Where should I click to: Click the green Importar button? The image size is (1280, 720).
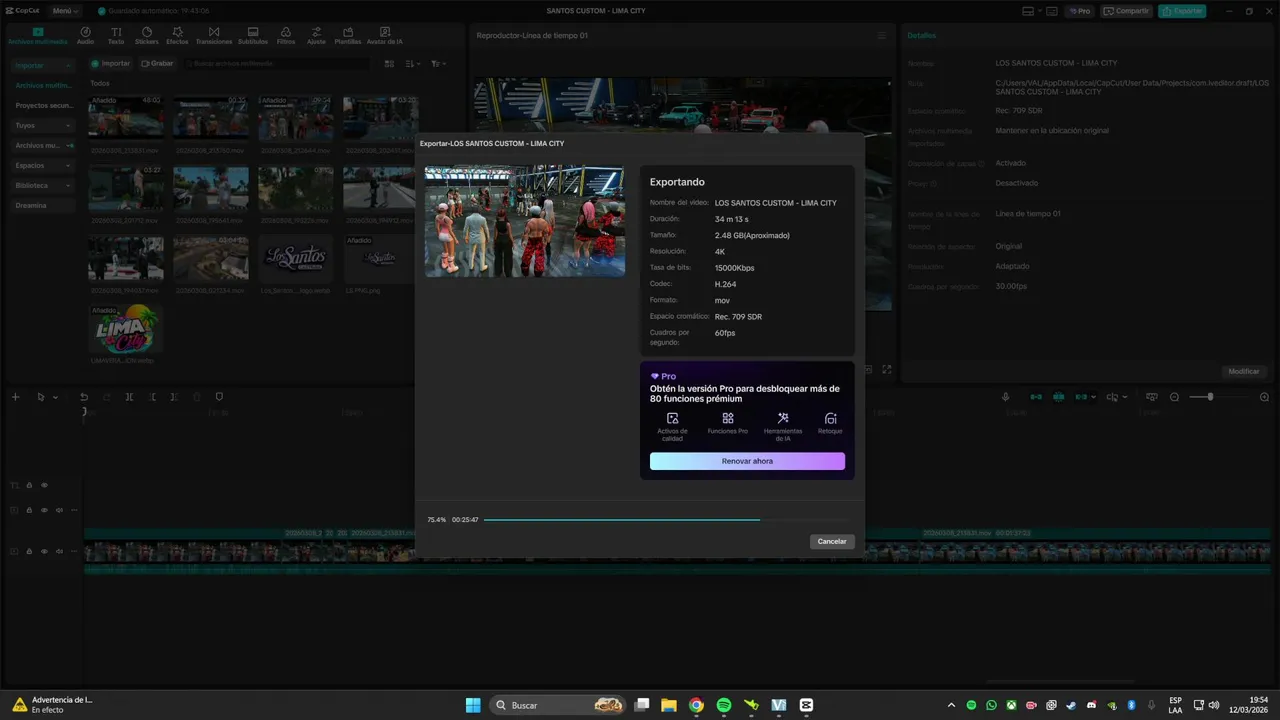click(x=110, y=63)
